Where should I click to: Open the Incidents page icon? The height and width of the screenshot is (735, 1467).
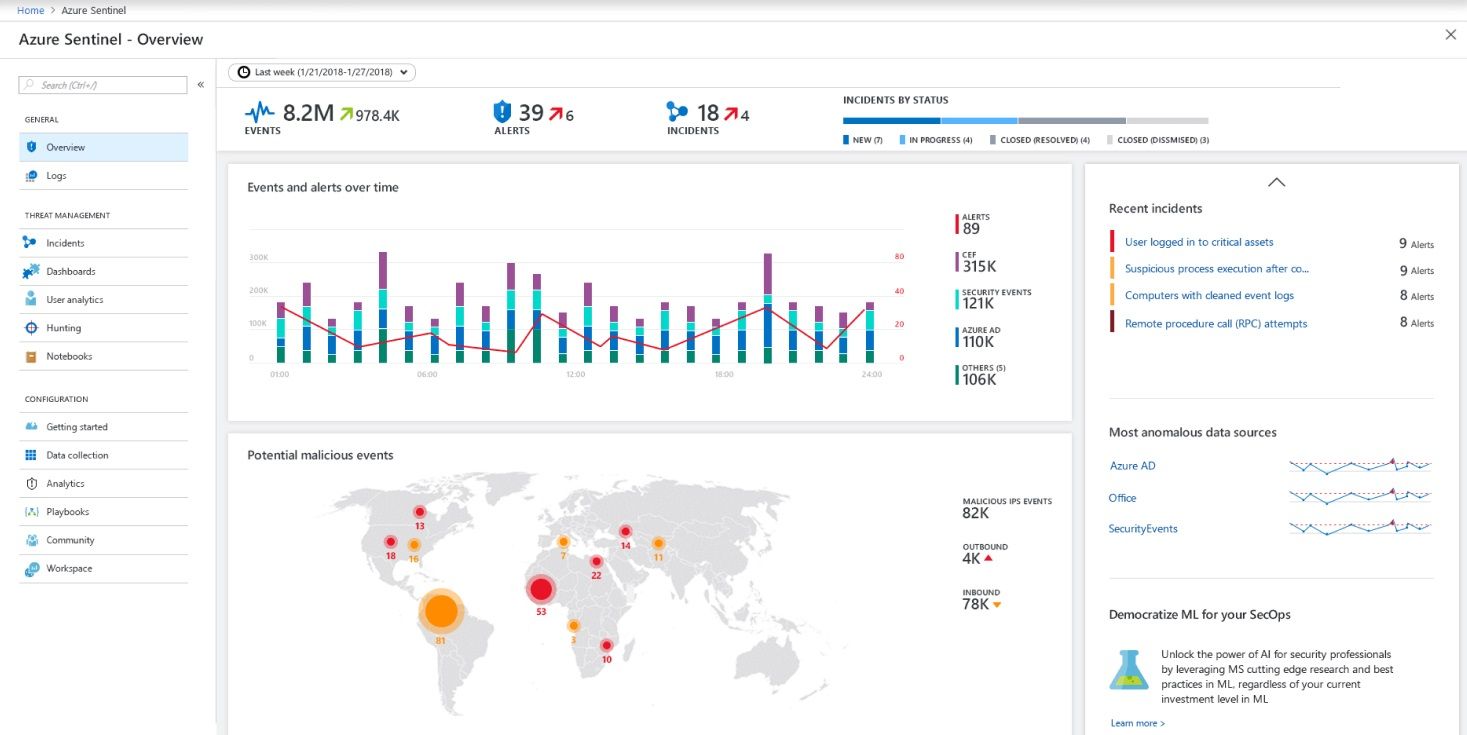pos(31,242)
